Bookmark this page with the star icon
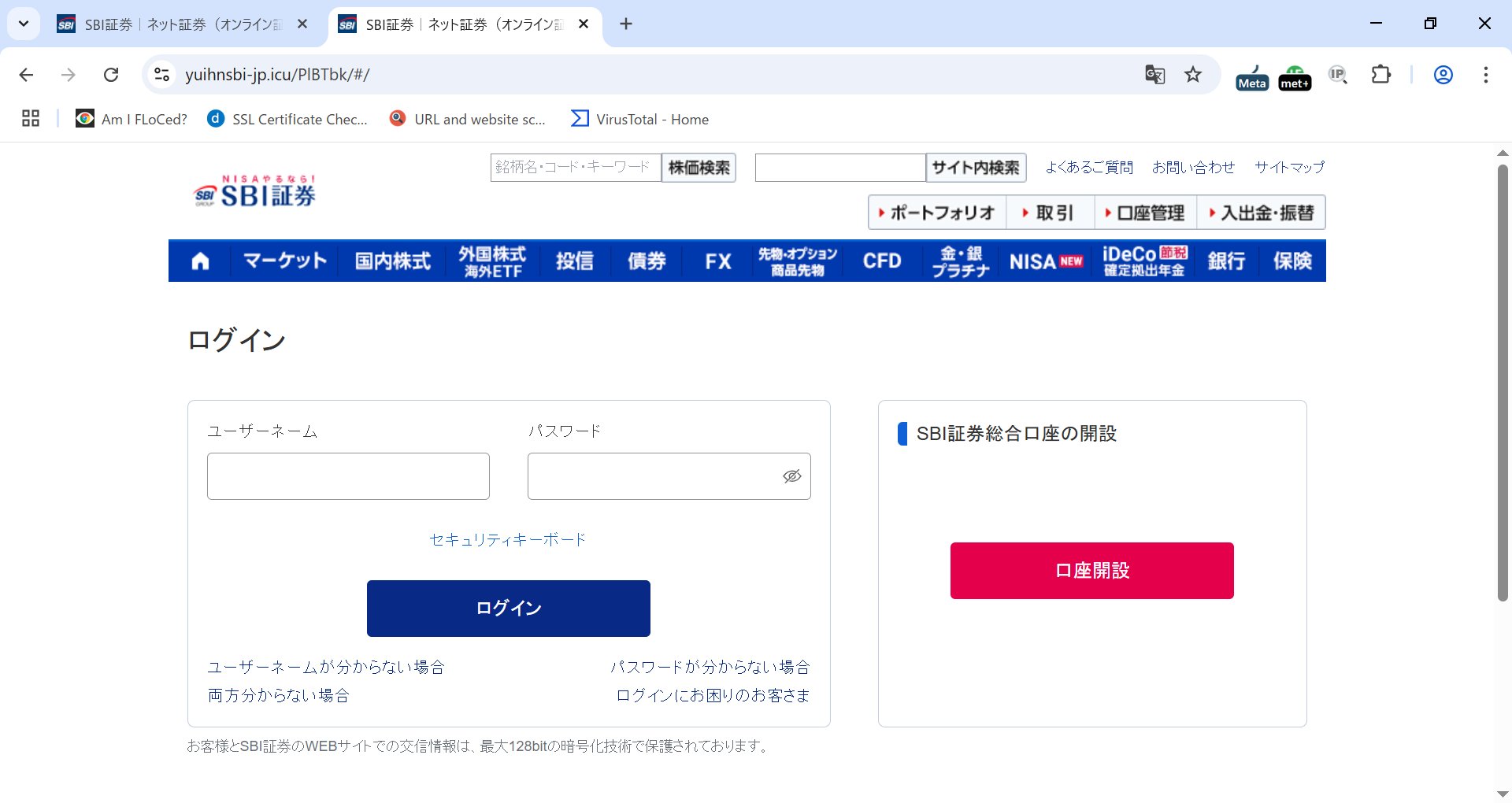Image resolution: width=1512 pixels, height=803 pixels. (1193, 75)
